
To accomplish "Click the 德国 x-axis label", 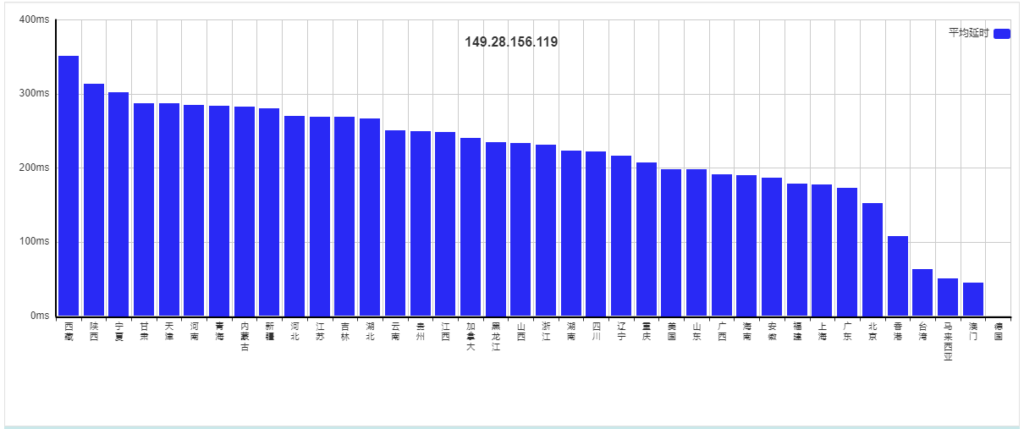I will (998, 331).
